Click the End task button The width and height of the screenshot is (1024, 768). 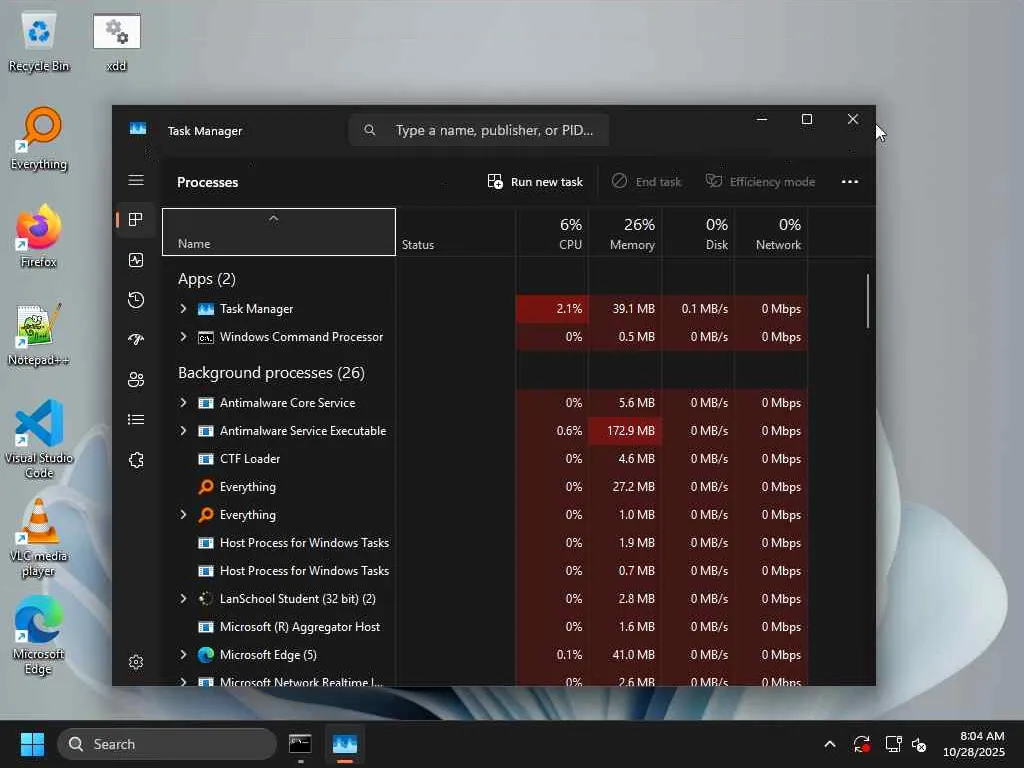(x=647, y=182)
